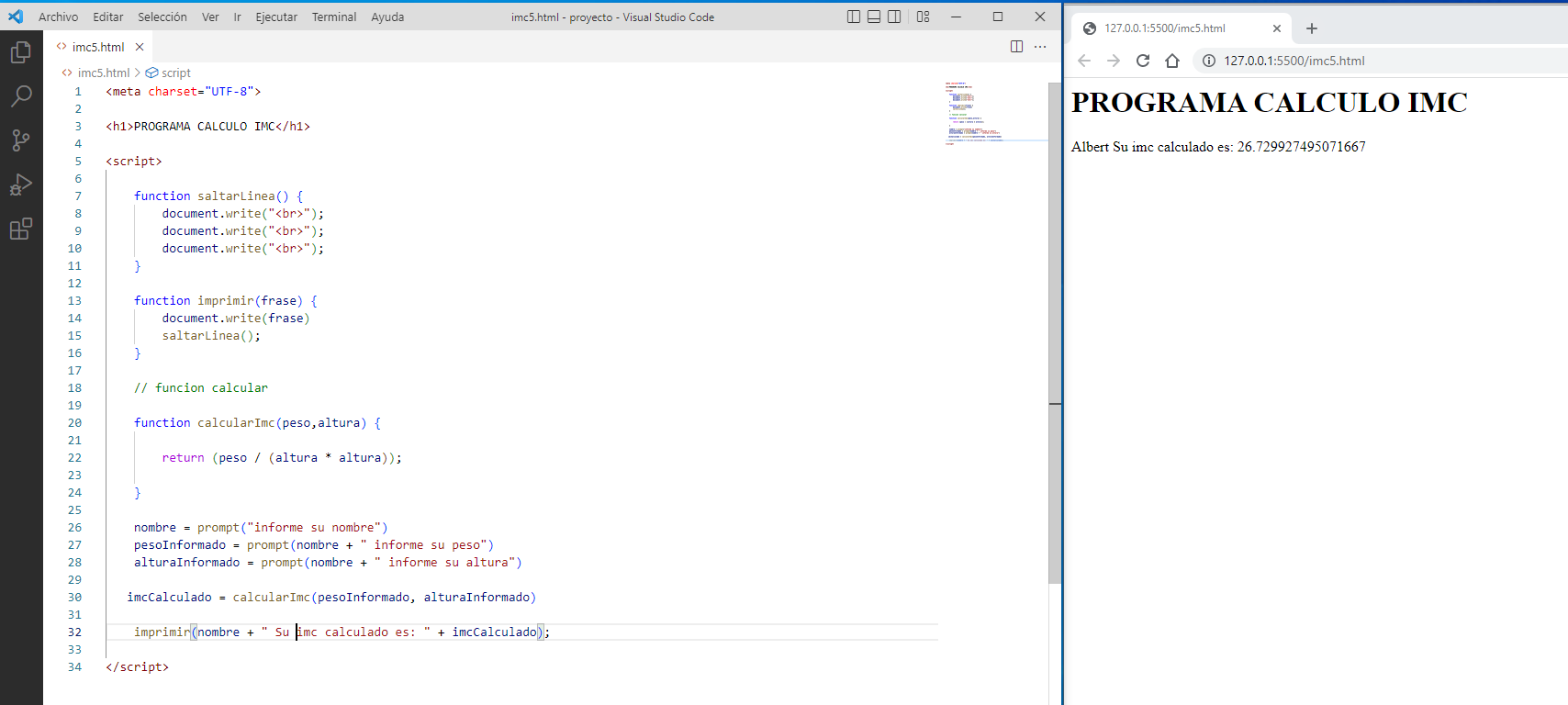View site information icon in address bar
1568x705 pixels.
(1209, 61)
